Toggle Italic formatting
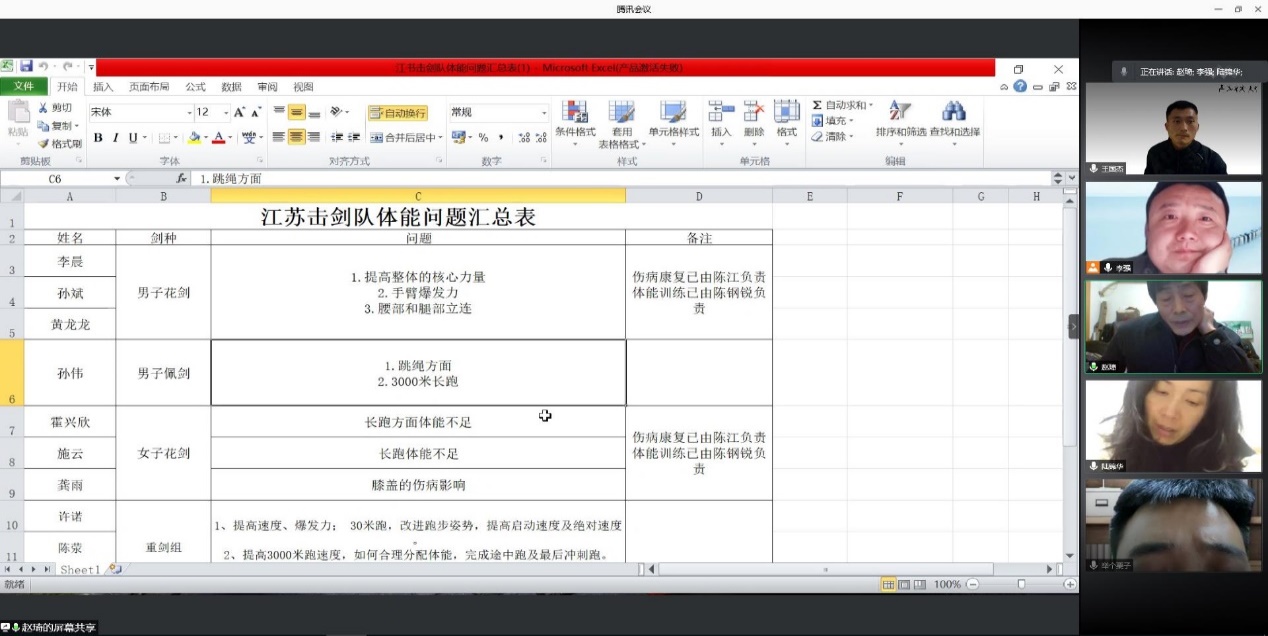Image resolution: width=1268 pixels, height=636 pixels. coord(115,138)
